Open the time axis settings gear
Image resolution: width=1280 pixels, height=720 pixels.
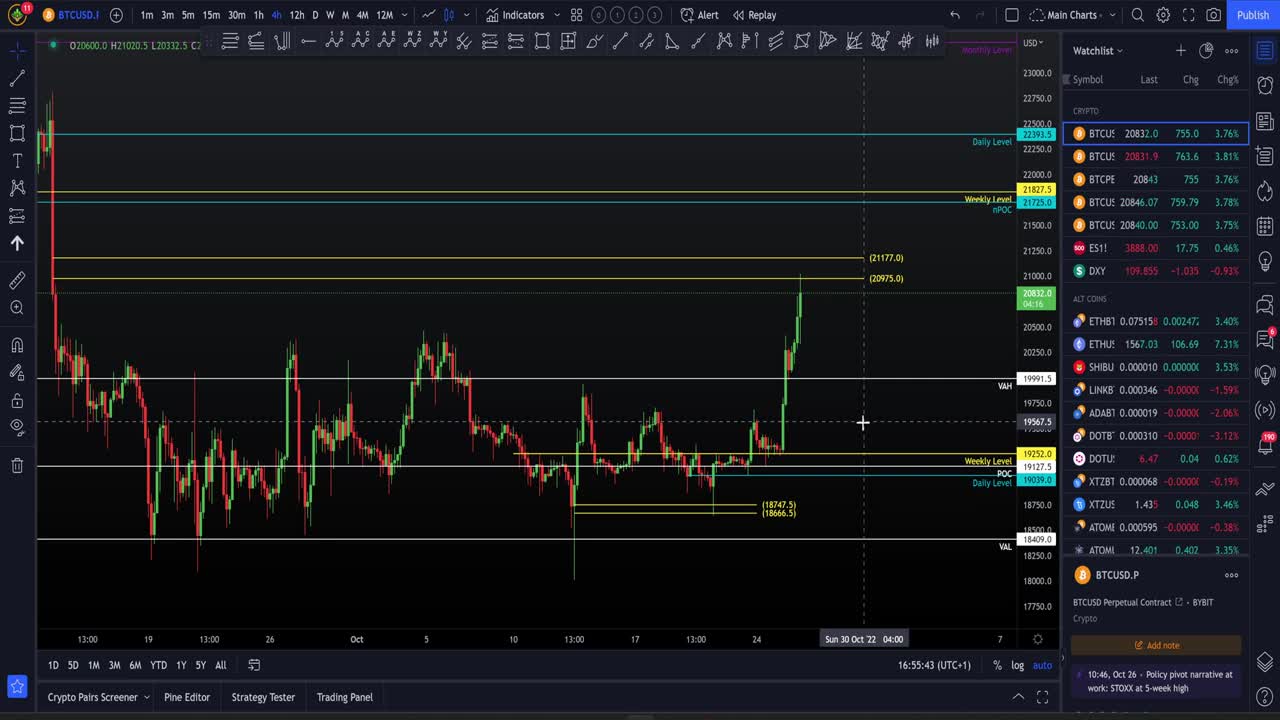pos(1038,639)
